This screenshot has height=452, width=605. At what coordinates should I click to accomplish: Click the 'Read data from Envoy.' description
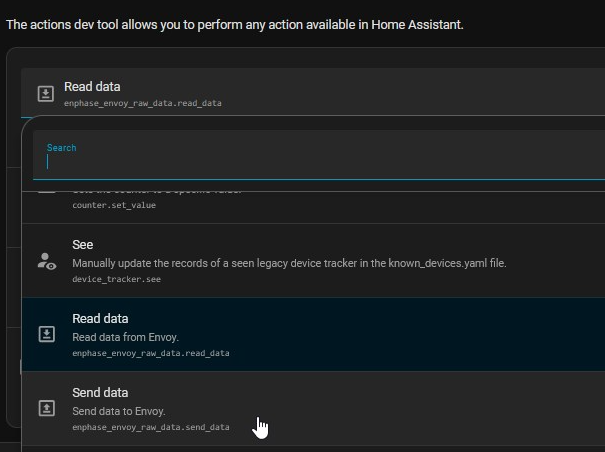(125, 337)
